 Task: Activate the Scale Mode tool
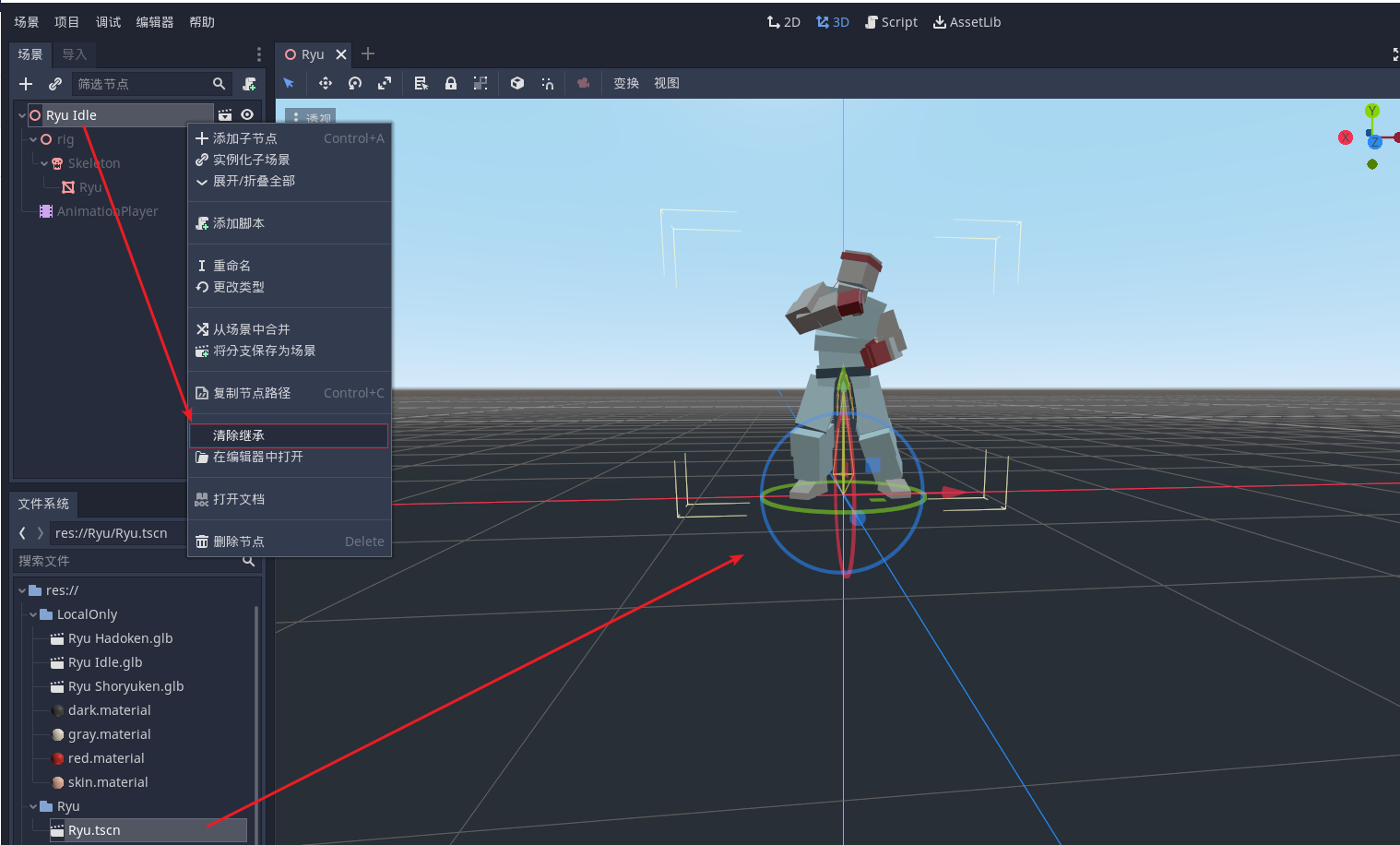(x=385, y=83)
